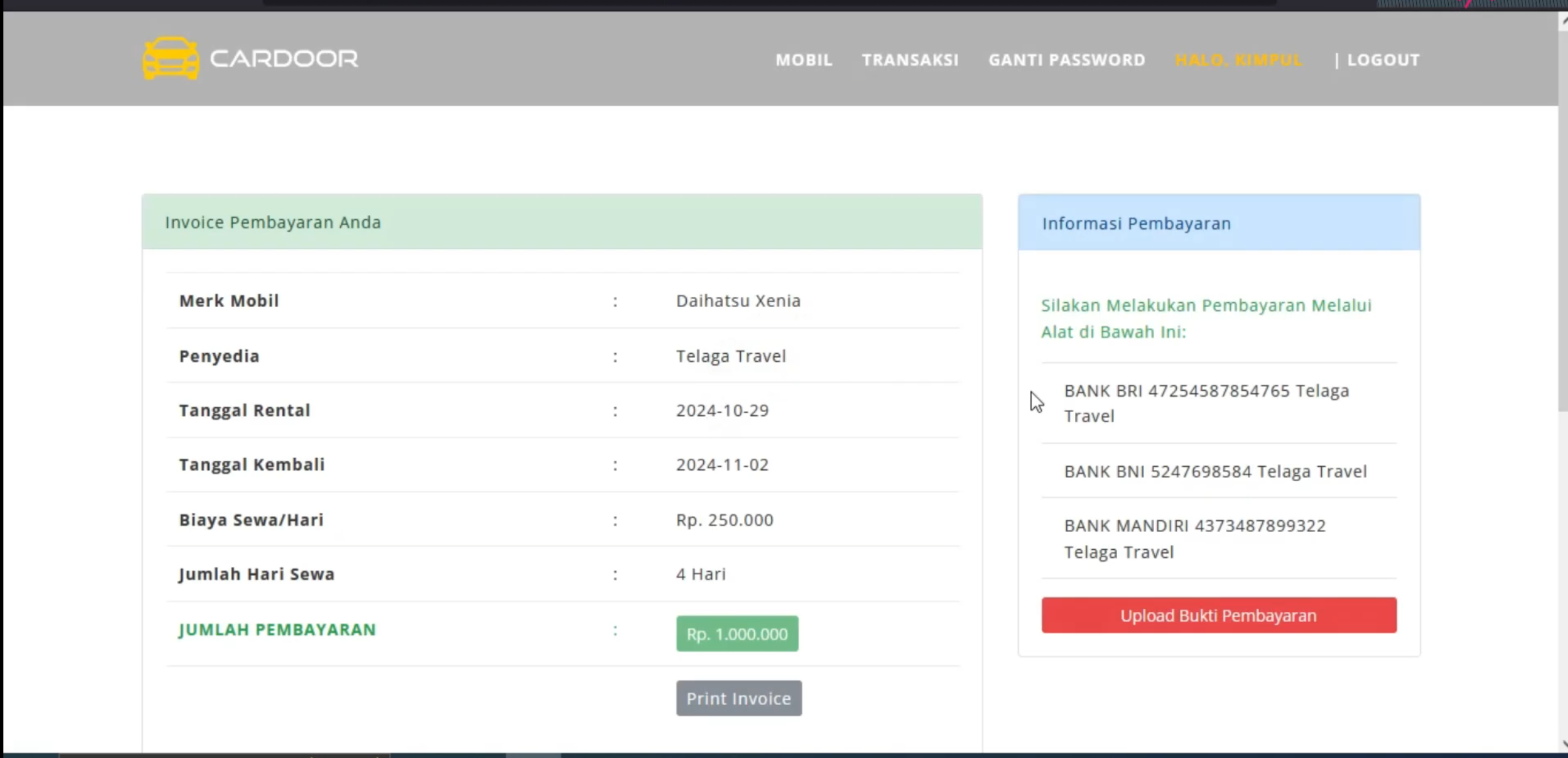Log out via LOGOUT link
Viewport: 1568px width, 758px height.
1383,60
